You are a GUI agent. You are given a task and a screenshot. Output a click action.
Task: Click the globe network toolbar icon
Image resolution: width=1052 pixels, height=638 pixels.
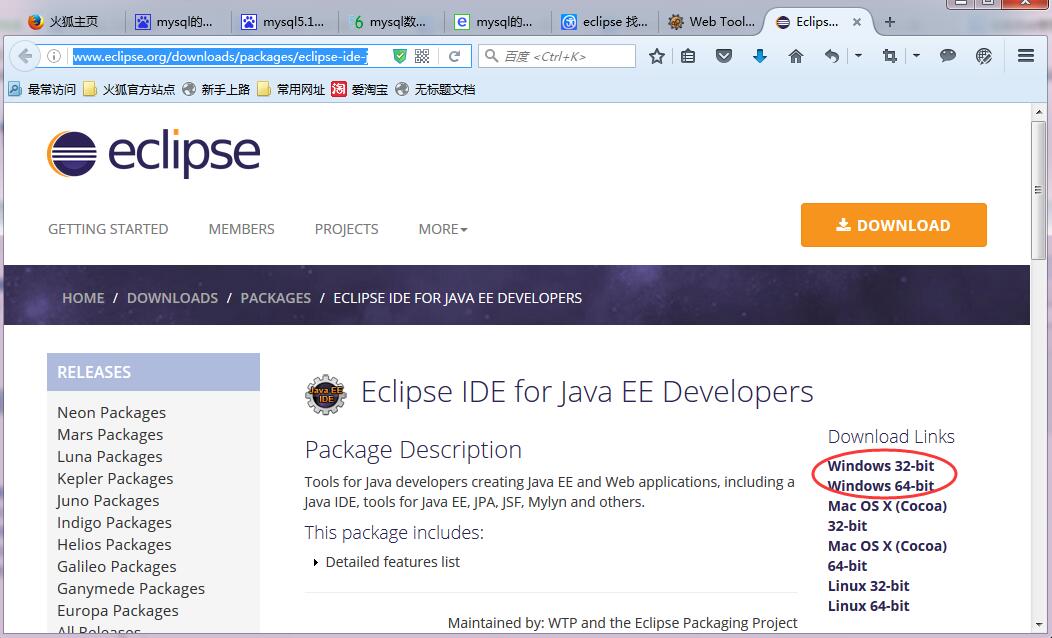(984, 56)
